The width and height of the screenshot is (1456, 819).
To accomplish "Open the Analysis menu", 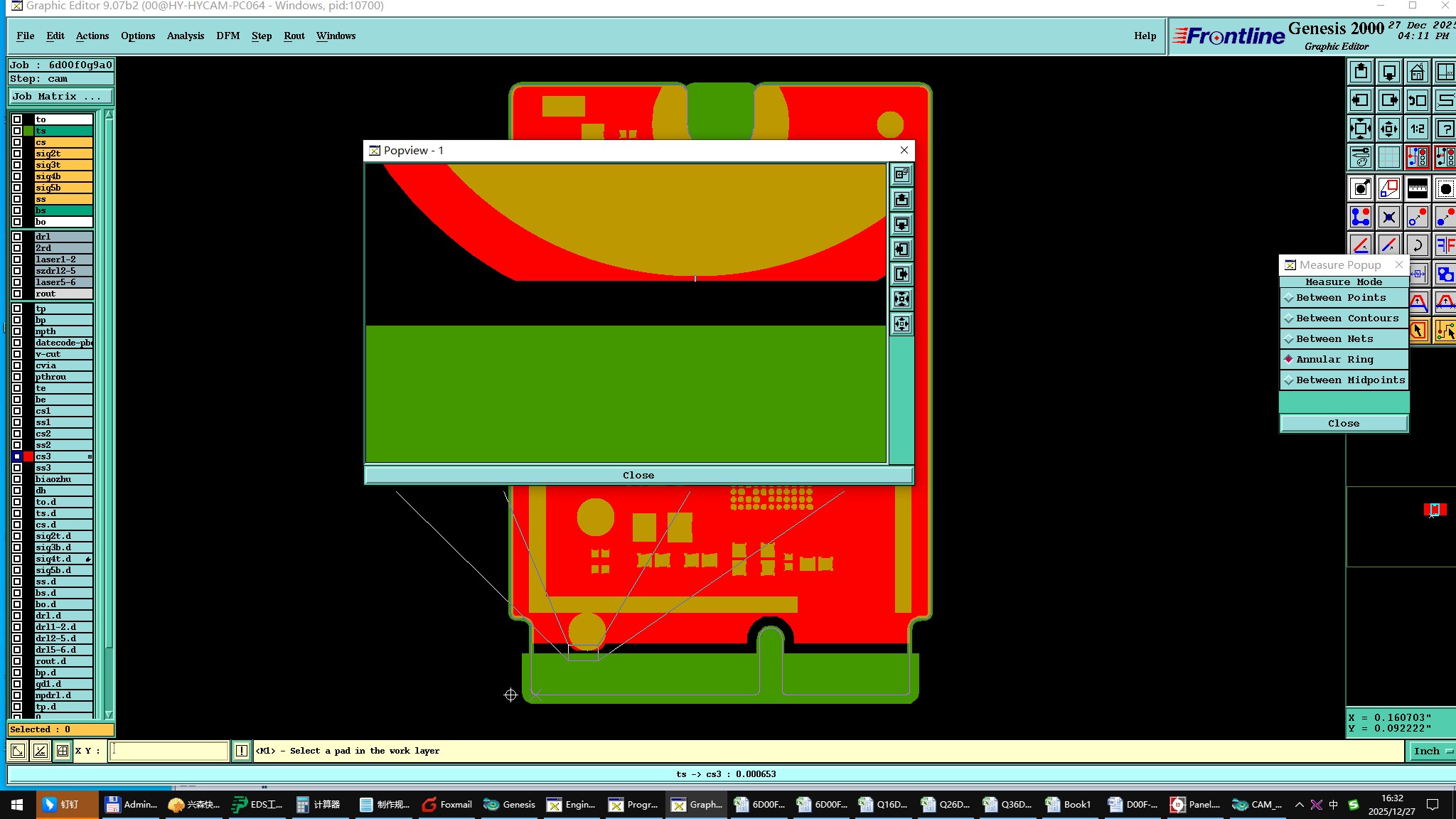I will click(x=185, y=36).
